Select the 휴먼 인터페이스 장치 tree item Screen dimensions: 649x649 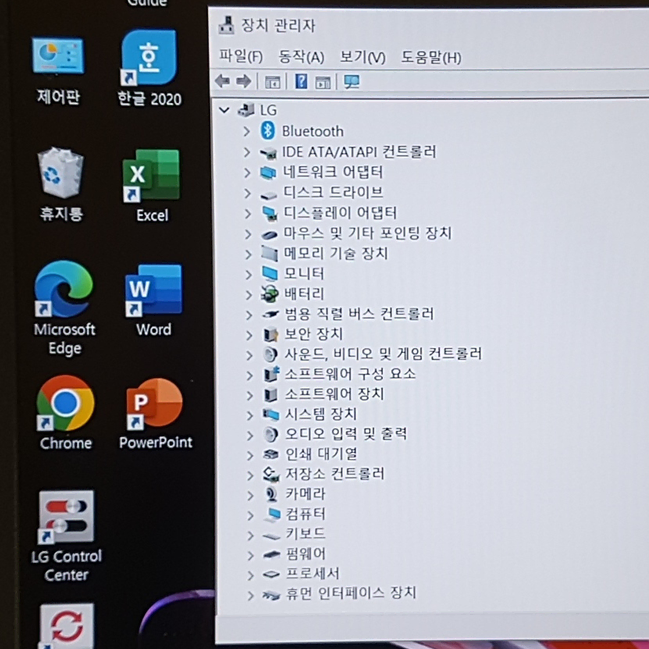tap(351, 594)
